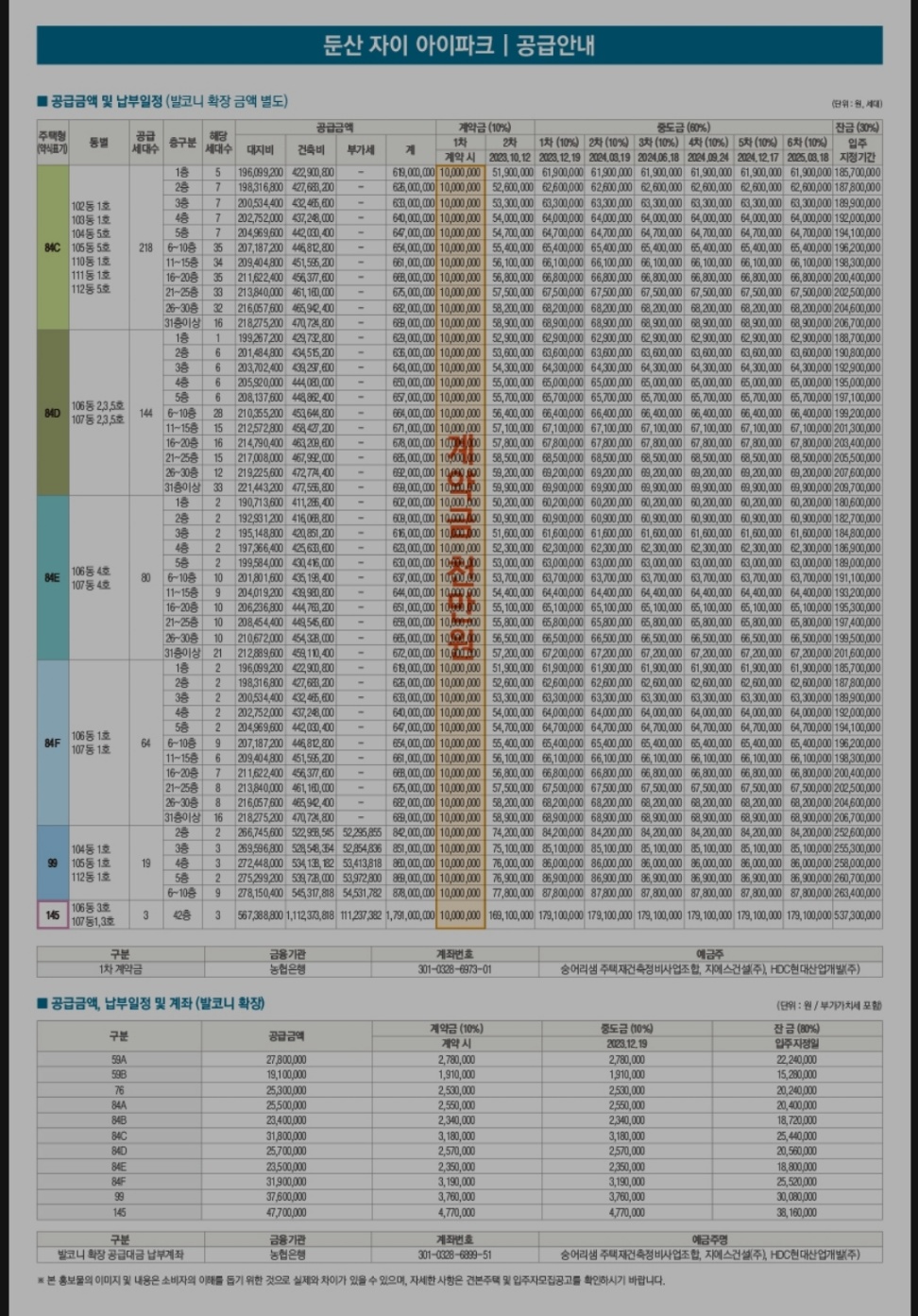Click the '잔금 (30%)' header cell

coord(857,127)
